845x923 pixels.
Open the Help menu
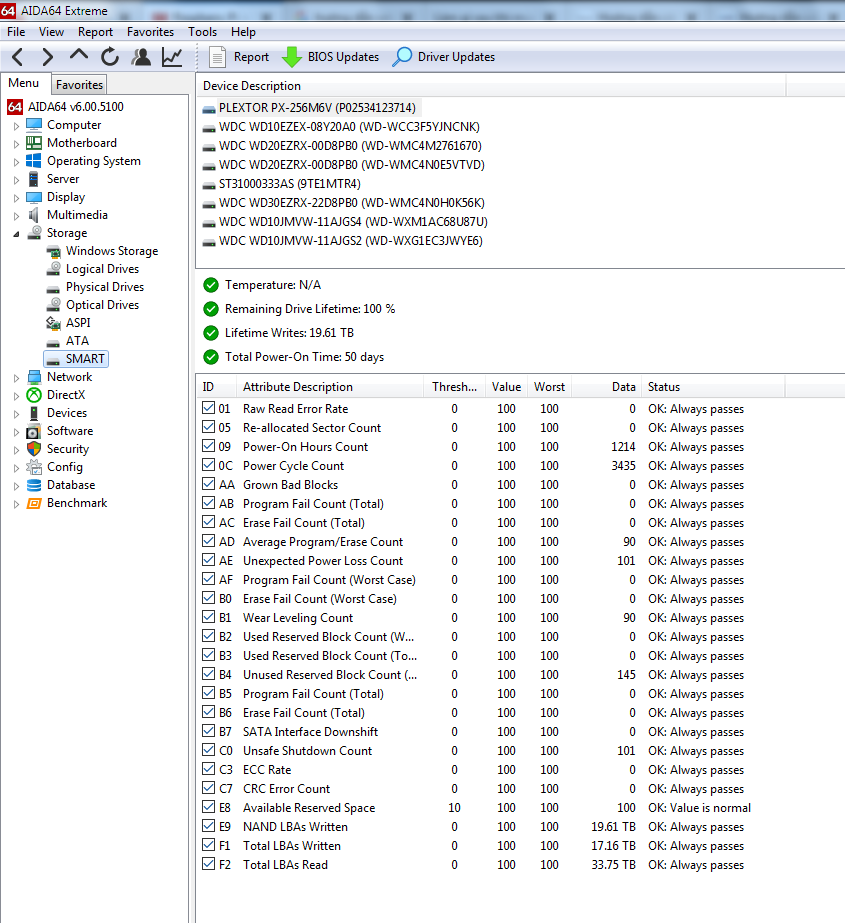tap(243, 32)
